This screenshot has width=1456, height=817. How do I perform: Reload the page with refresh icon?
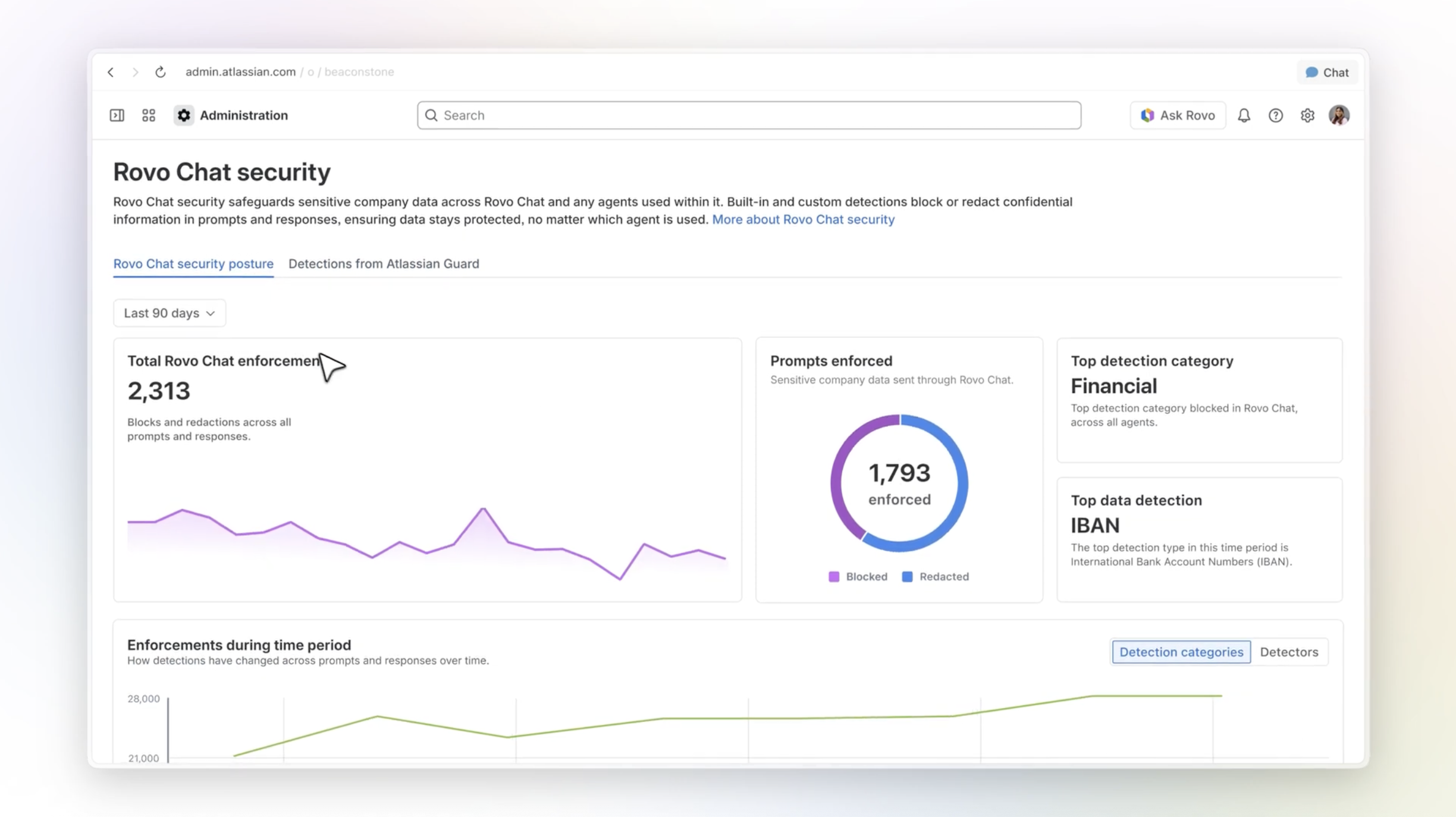pos(161,72)
